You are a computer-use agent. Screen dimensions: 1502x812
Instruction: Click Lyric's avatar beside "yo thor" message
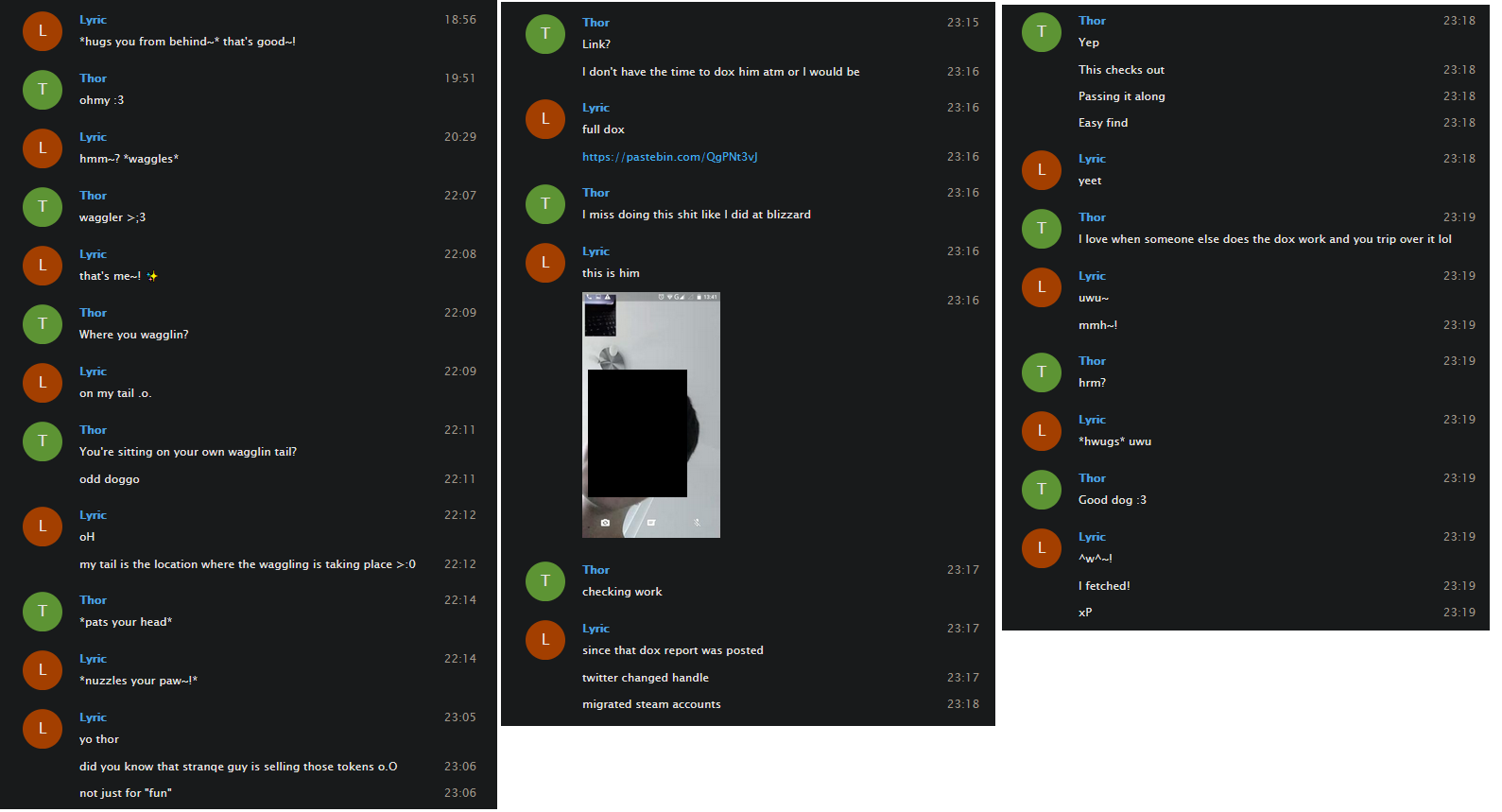[x=43, y=729]
